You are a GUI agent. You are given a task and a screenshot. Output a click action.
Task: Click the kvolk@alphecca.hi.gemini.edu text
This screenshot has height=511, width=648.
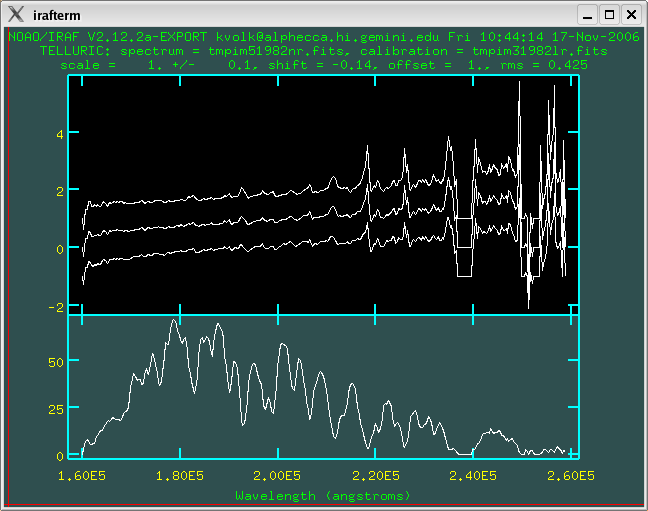tap(327, 37)
